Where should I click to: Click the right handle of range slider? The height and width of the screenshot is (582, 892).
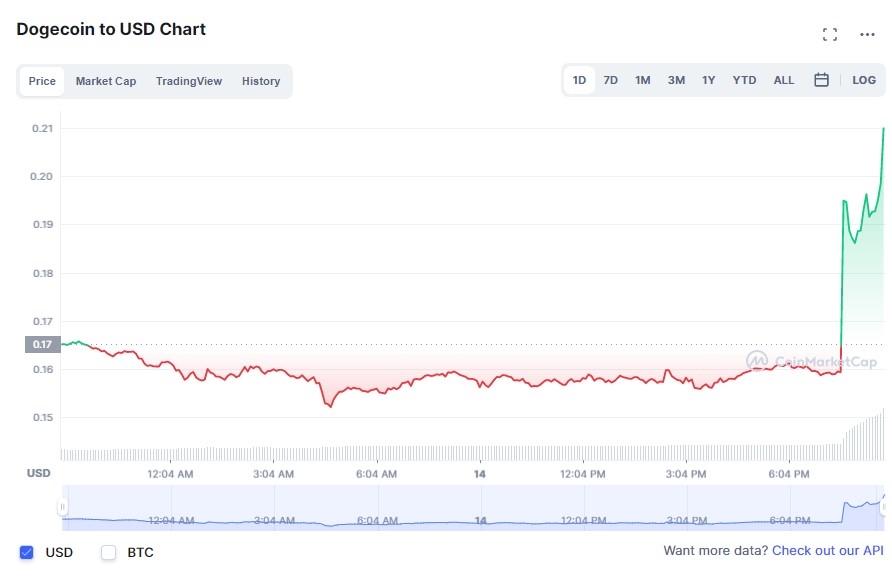883,507
